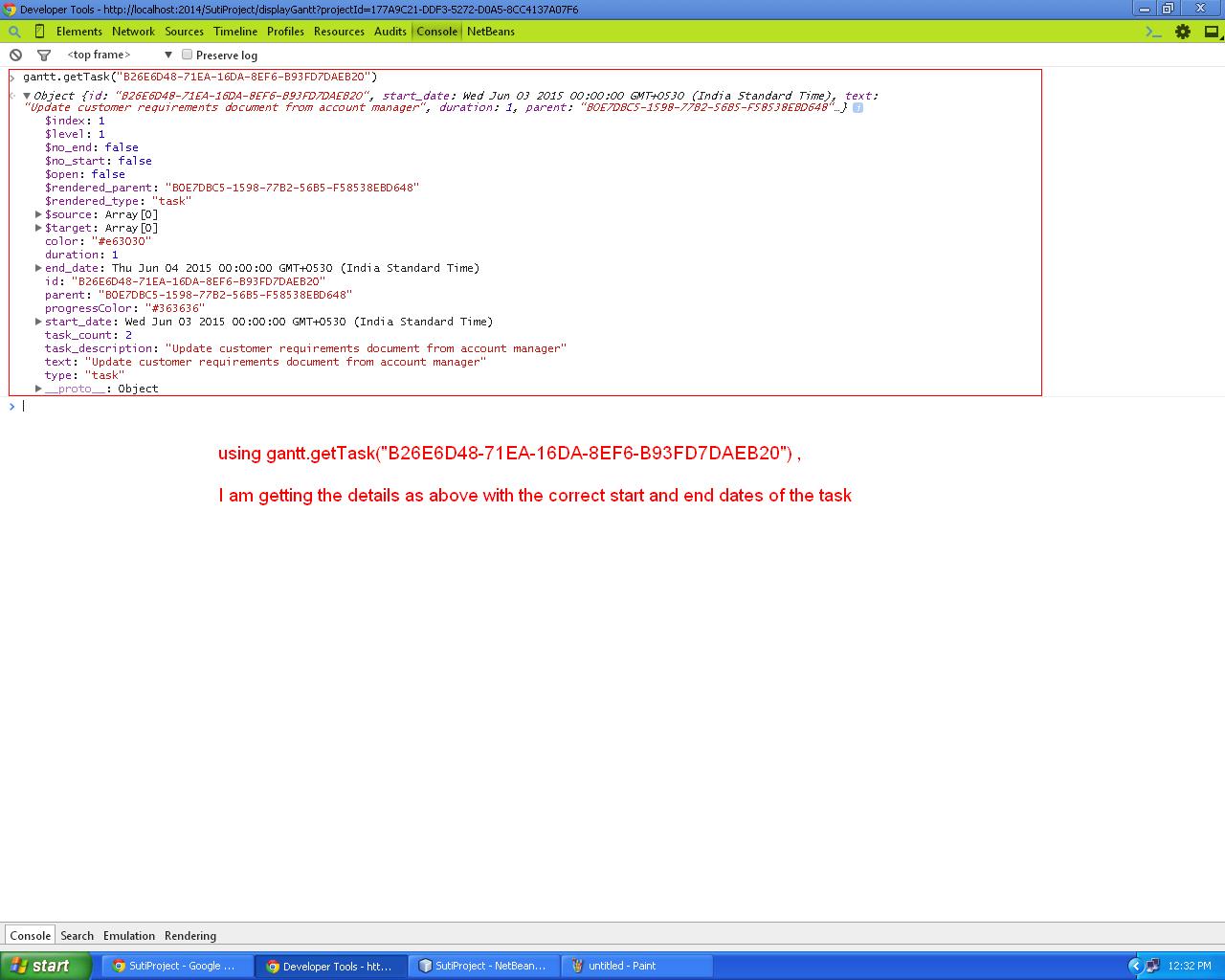The height and width of the screenshot is (980, 1225).
Task: Click the Chrome icon in DevTools title bar
Action: pyautogui.click(x=10, y=9)
